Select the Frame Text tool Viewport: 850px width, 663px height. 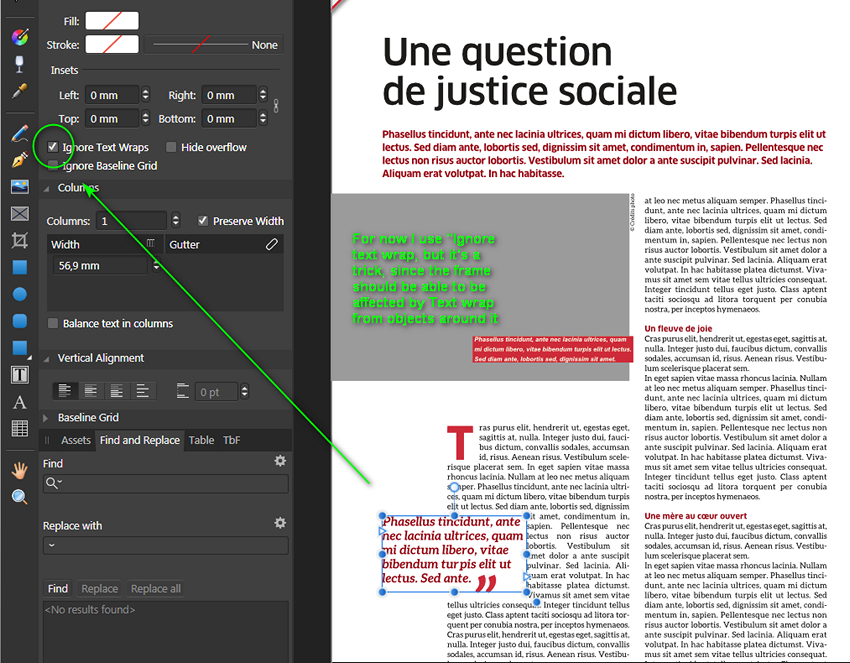(x=22, y=375)
